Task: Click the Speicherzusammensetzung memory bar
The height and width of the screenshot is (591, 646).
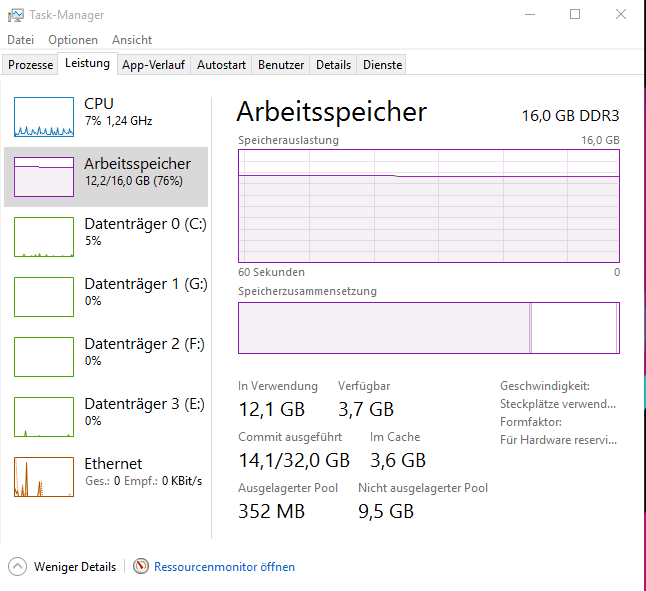Action: click(428, 328)
